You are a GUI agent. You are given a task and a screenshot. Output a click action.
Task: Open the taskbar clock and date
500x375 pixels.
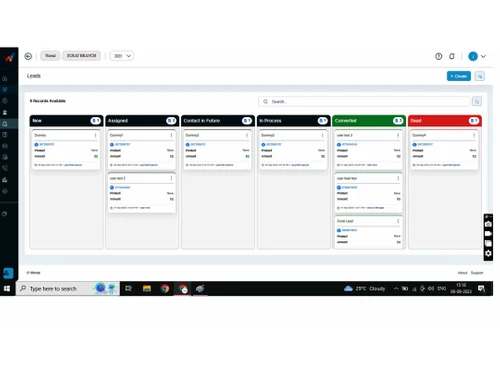coord(461,288)
